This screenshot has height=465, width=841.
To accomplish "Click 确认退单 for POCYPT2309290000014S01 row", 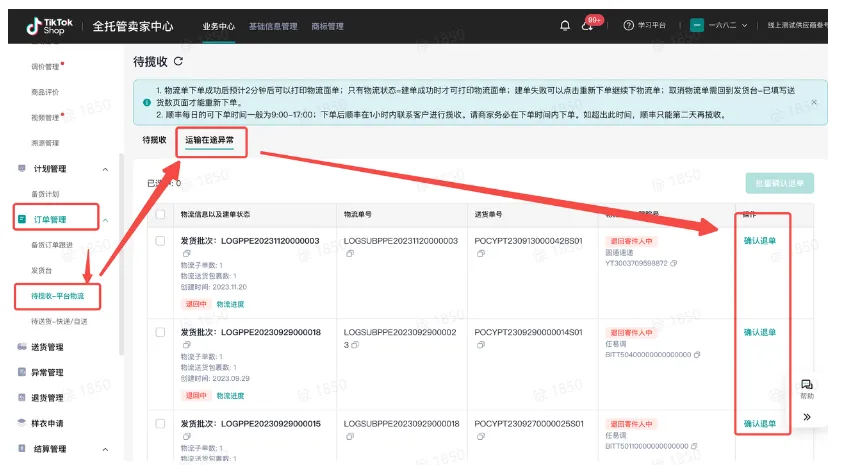I will 759,332.
